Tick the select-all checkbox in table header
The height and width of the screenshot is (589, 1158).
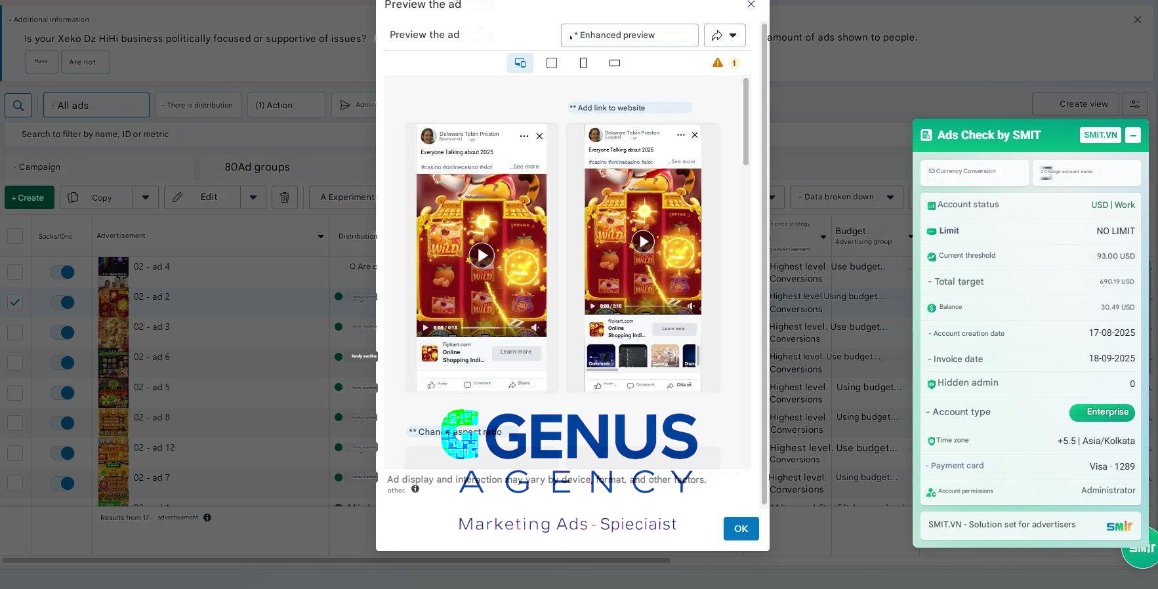coord(15,236)
